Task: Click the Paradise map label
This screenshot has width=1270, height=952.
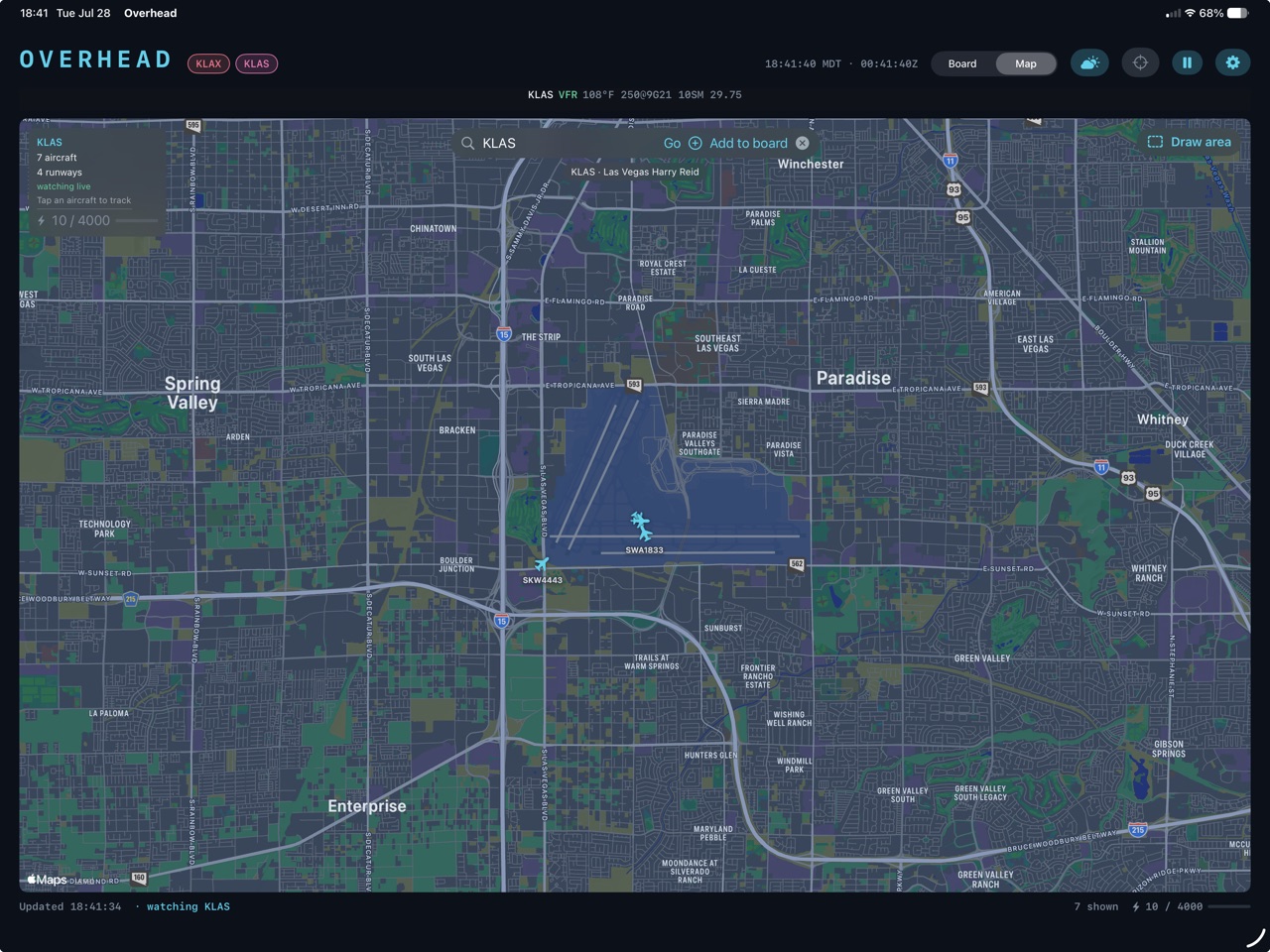Action: tap(853, 378)
